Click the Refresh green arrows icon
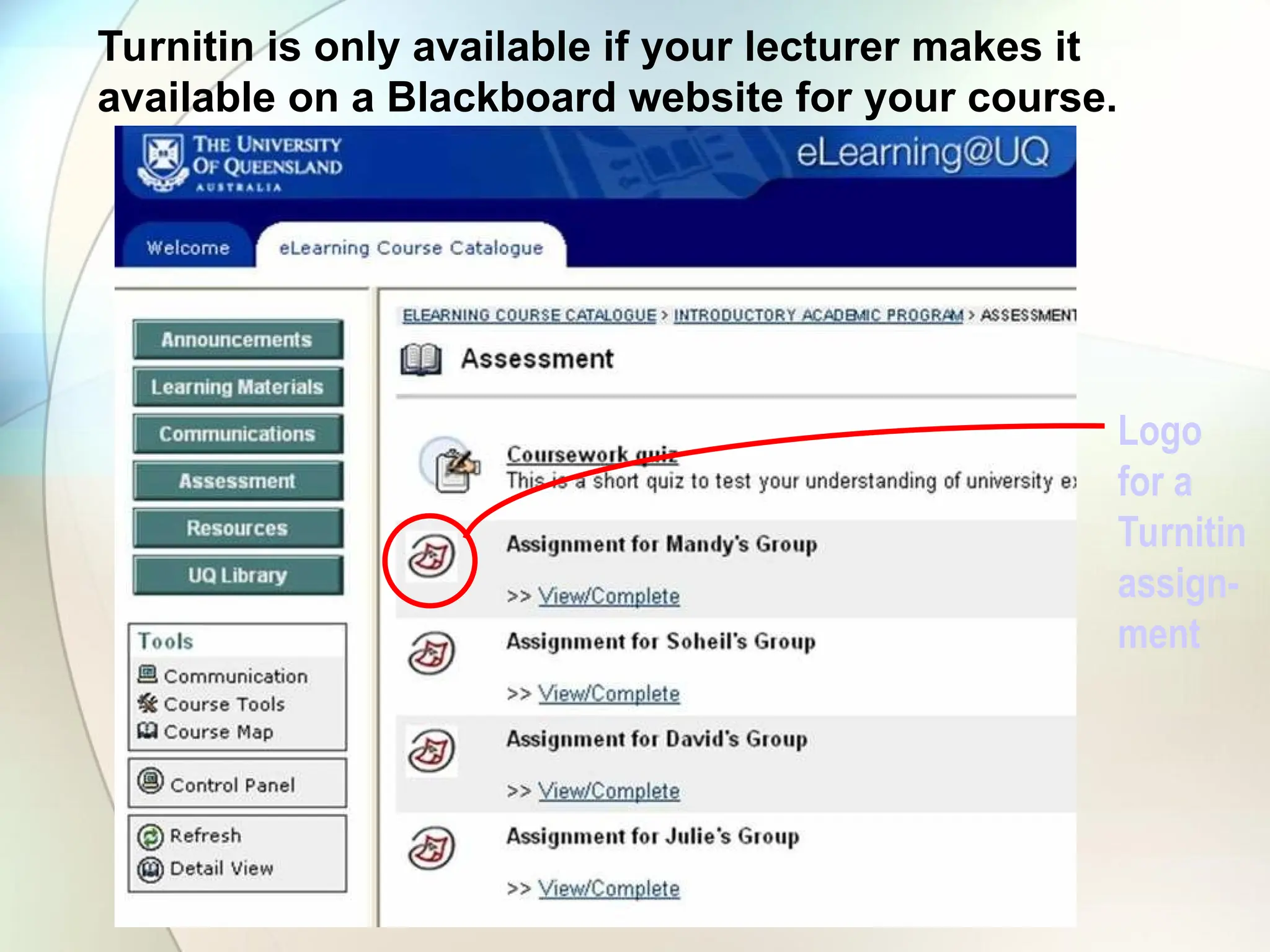The image size is (1270, 952). [150, 837]
